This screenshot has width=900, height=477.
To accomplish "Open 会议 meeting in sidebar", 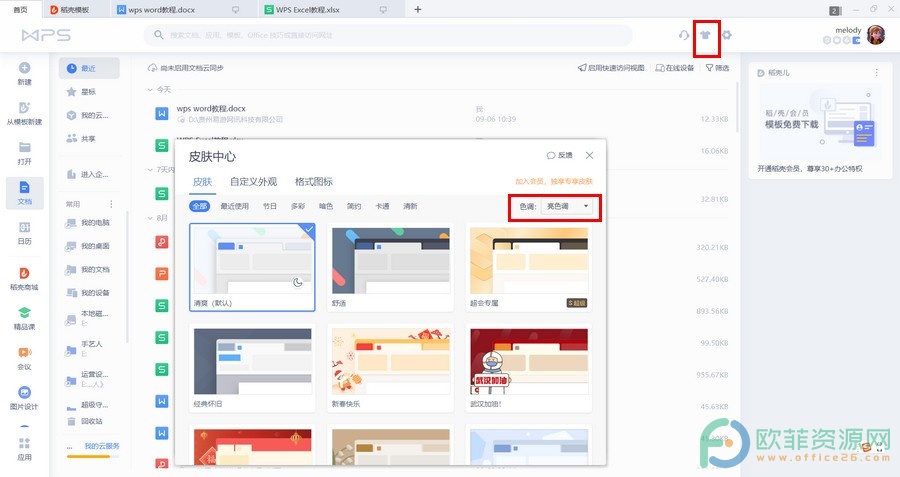I will [x=24, y=358].
